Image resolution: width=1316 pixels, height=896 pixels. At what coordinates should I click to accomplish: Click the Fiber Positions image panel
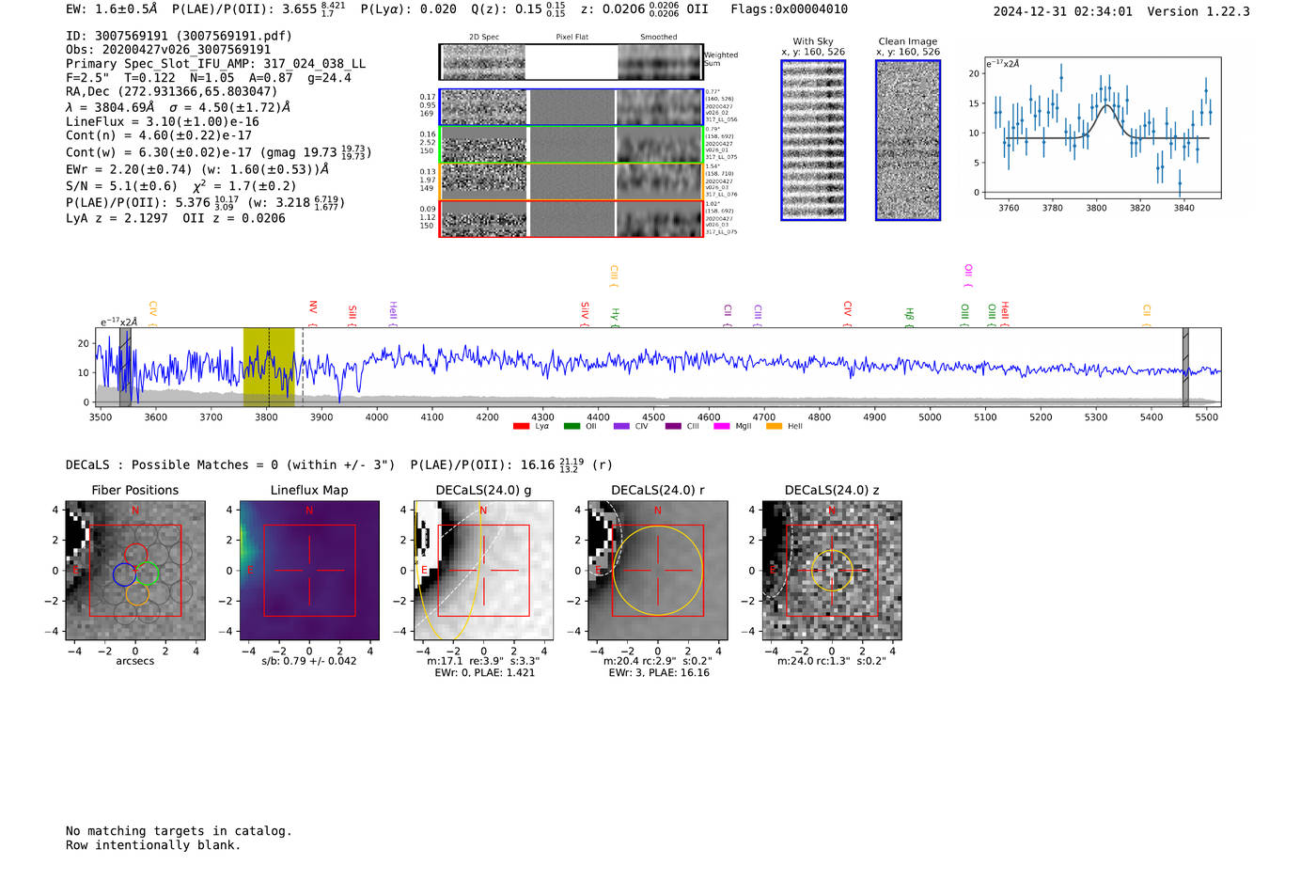135,570
